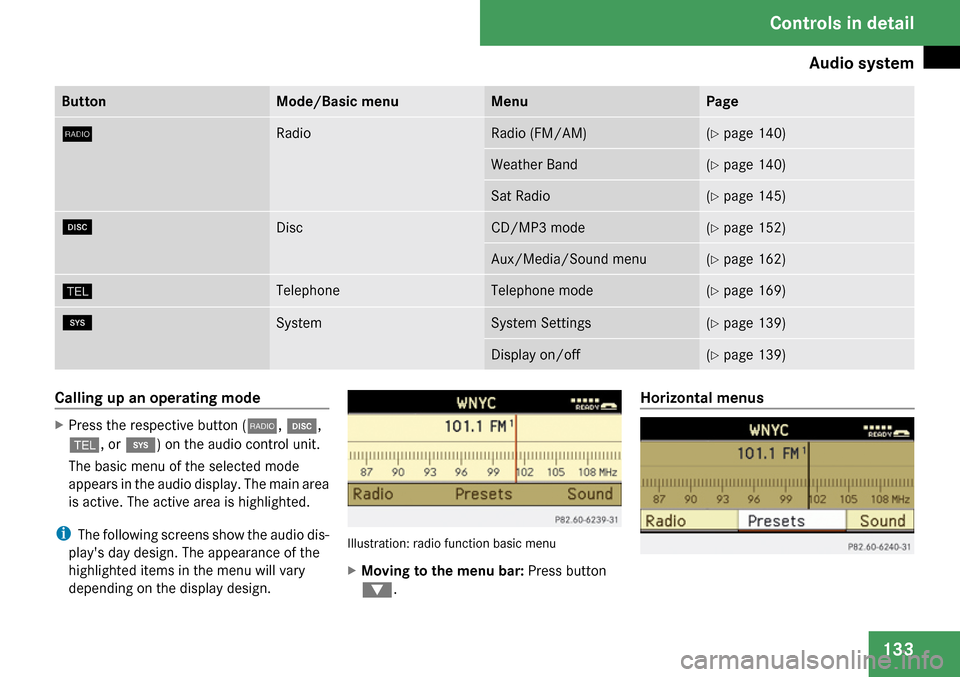Screen dimensions: 960x677
Task: Click WNYC station name in horizontal menus illustration
Action: 769,430
